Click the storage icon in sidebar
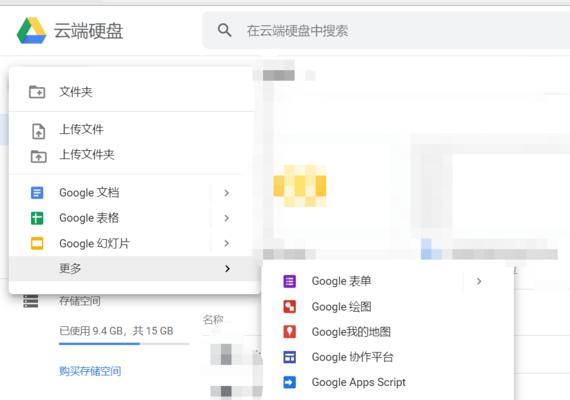Viewport: 570px width, 400px height. [31, 301]
